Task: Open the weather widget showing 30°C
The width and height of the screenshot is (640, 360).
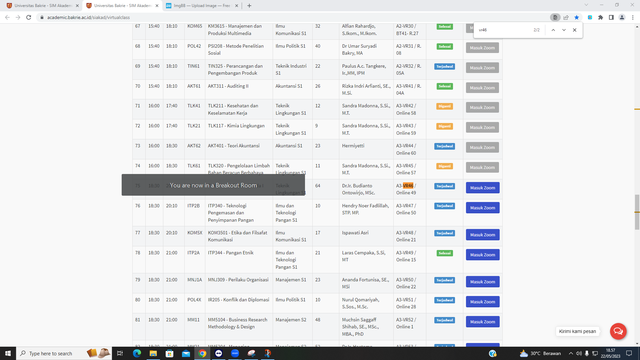Action: click(x=540, y=353)
